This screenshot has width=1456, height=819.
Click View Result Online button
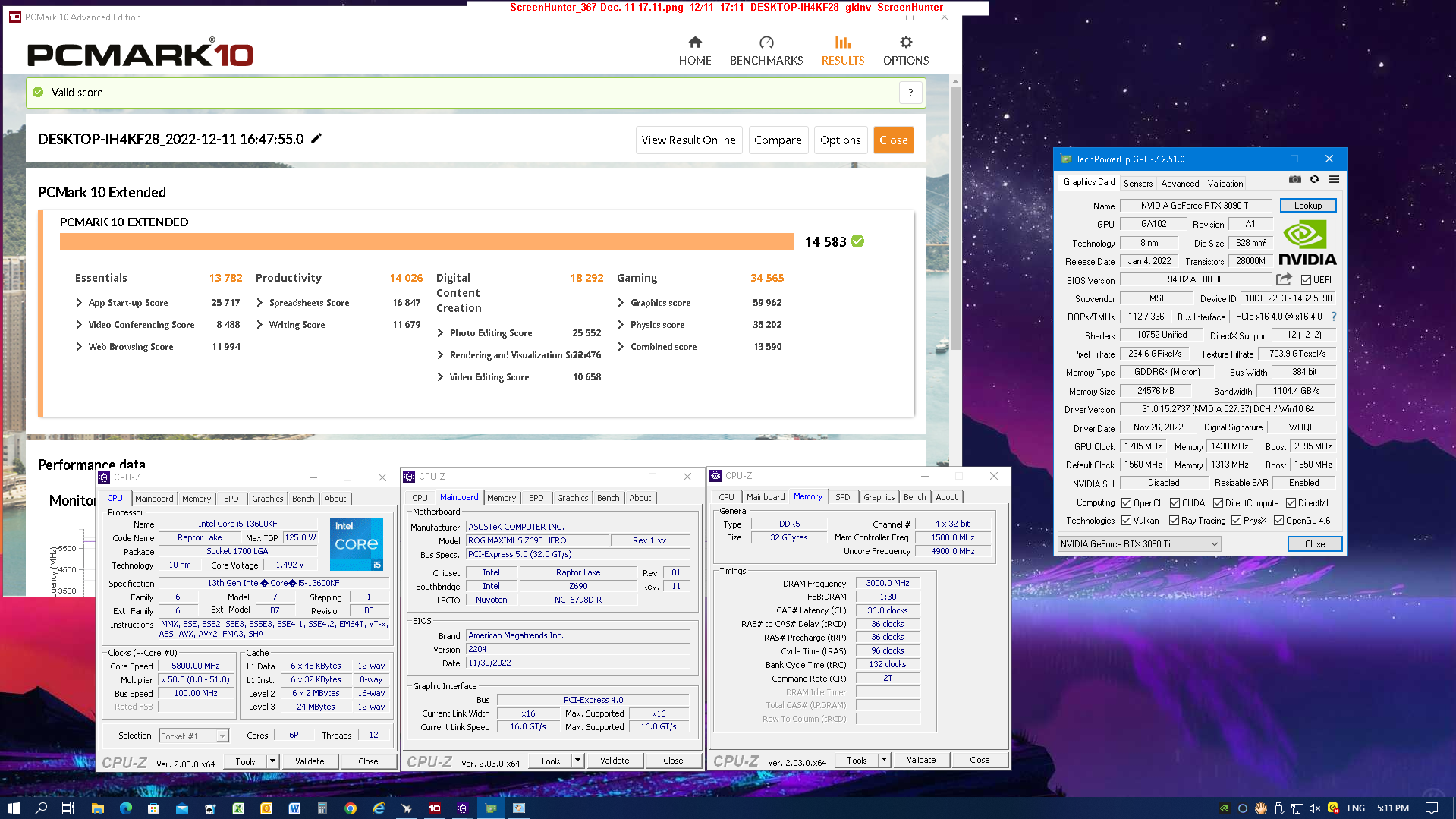pos(688,140)
